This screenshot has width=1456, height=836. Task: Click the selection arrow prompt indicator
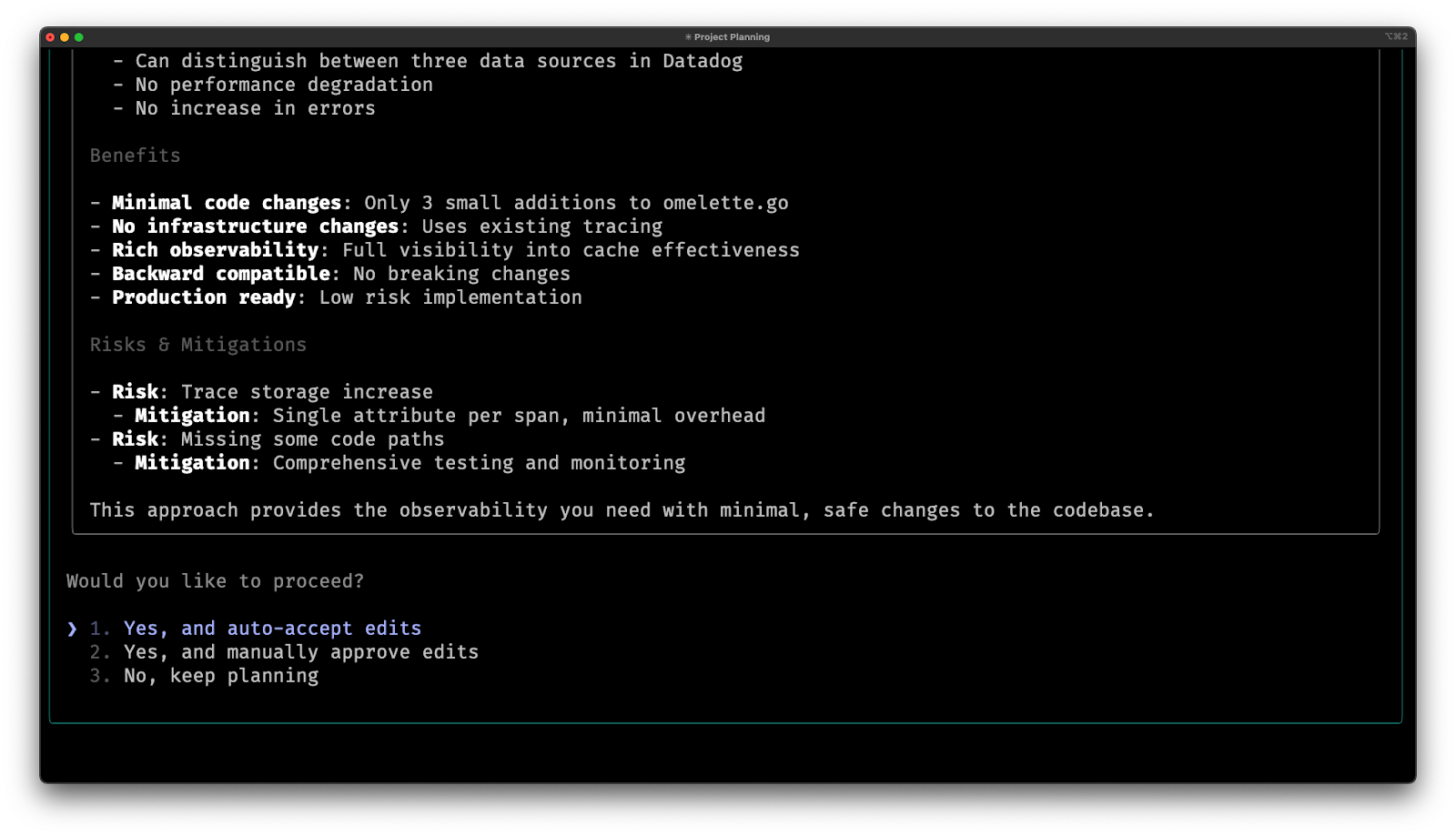click(x=73, y=629)
